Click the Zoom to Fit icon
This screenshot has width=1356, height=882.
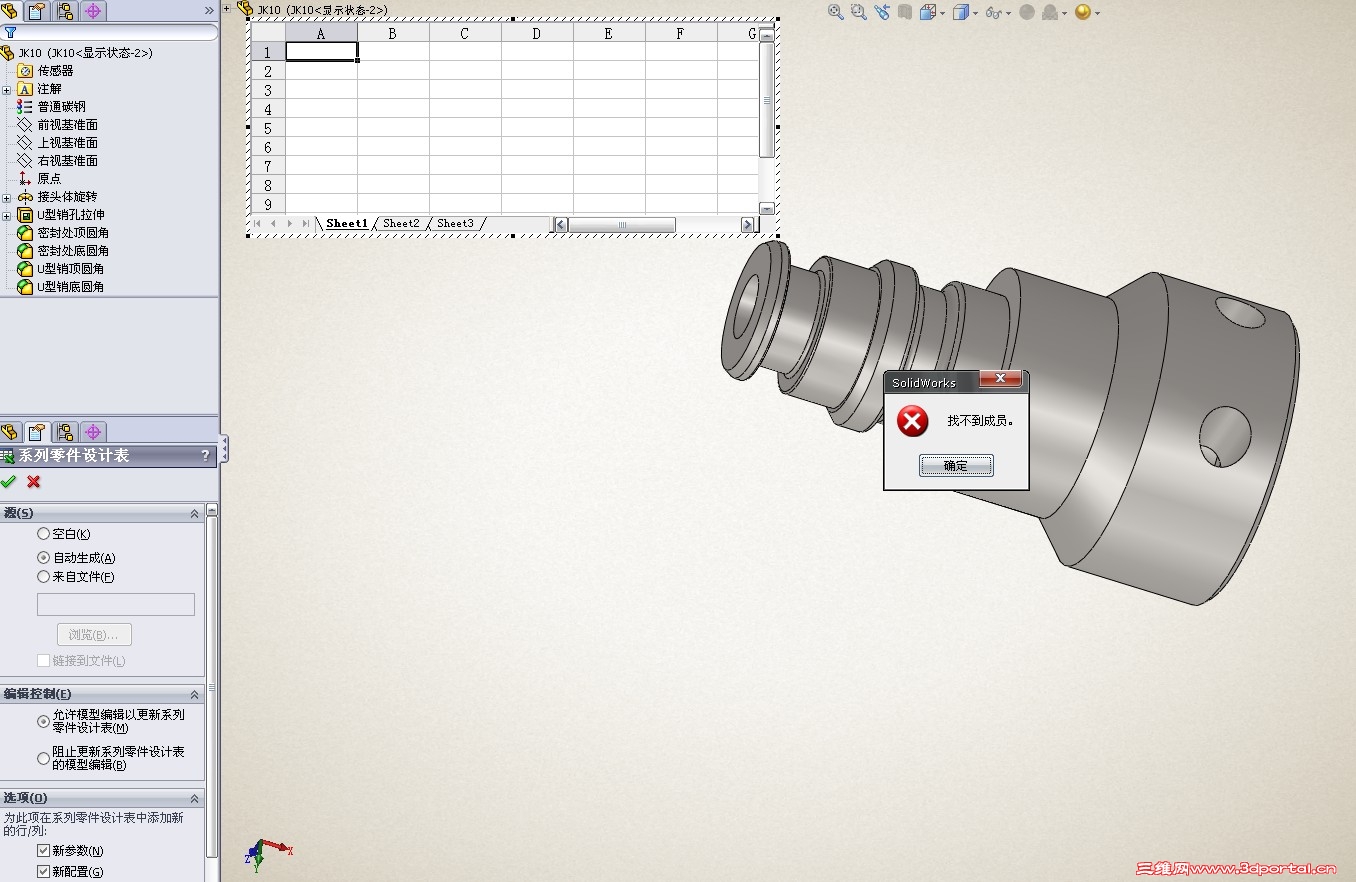836,12
